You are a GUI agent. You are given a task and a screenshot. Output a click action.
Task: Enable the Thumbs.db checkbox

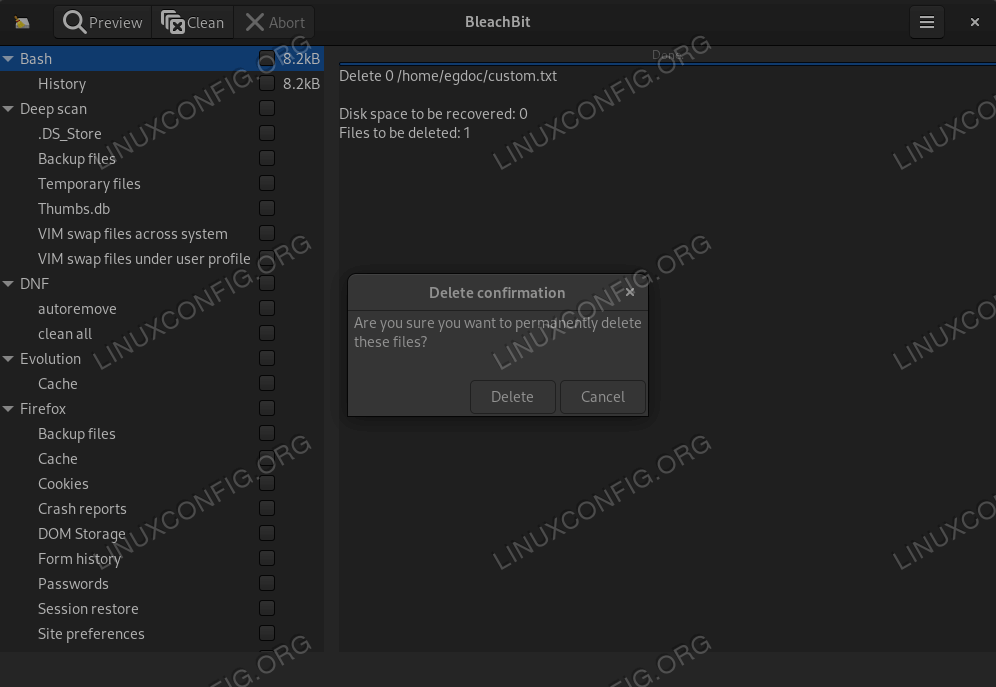(267, 208)
